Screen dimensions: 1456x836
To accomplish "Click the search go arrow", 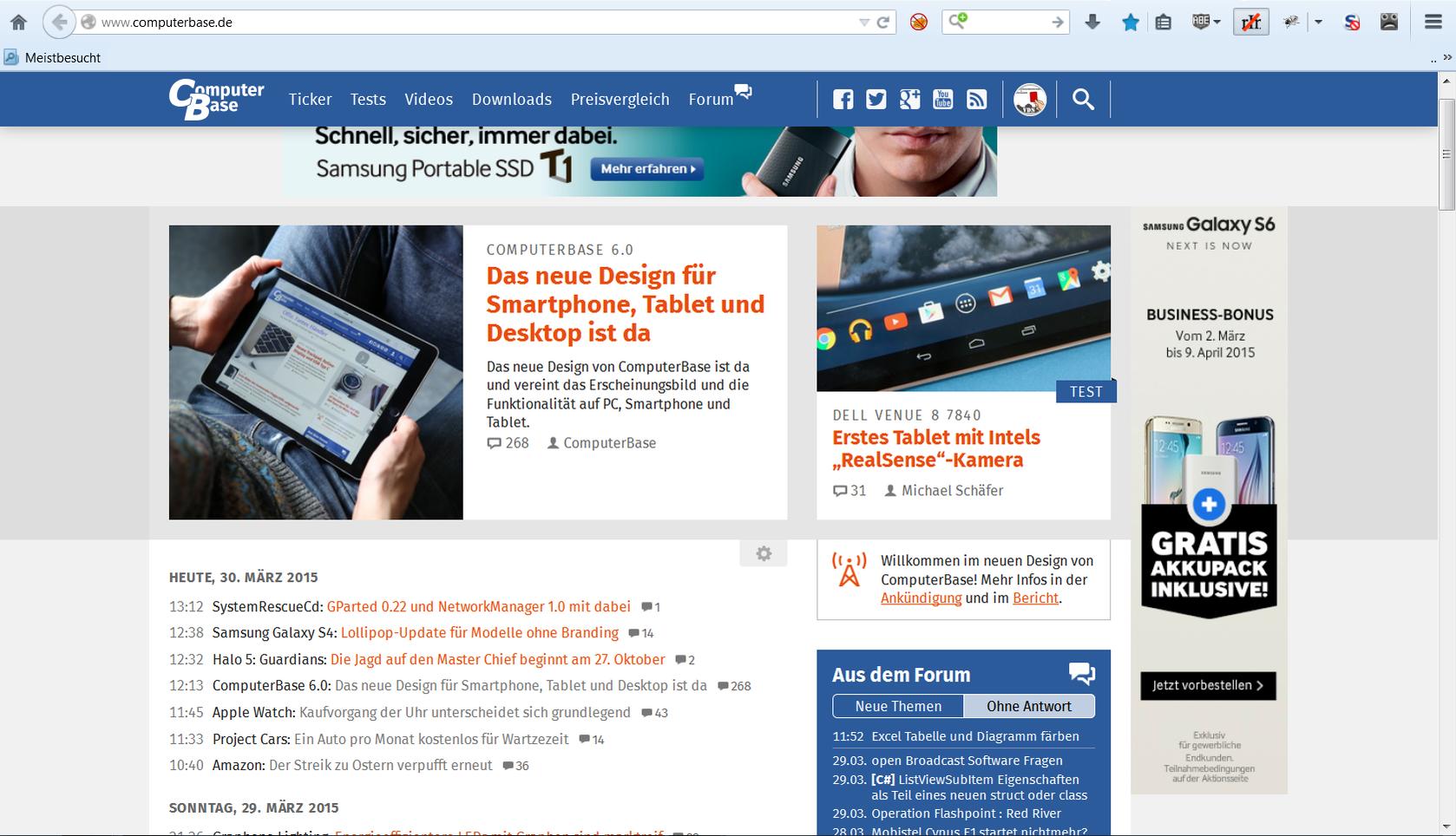I will [x=1057, y=23].
